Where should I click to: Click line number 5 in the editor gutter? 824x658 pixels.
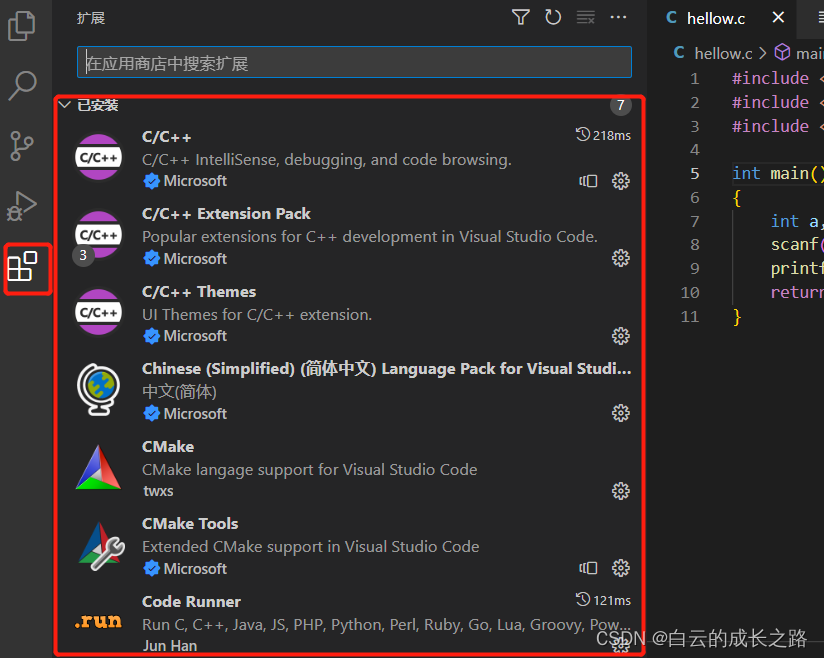point(695,173)
